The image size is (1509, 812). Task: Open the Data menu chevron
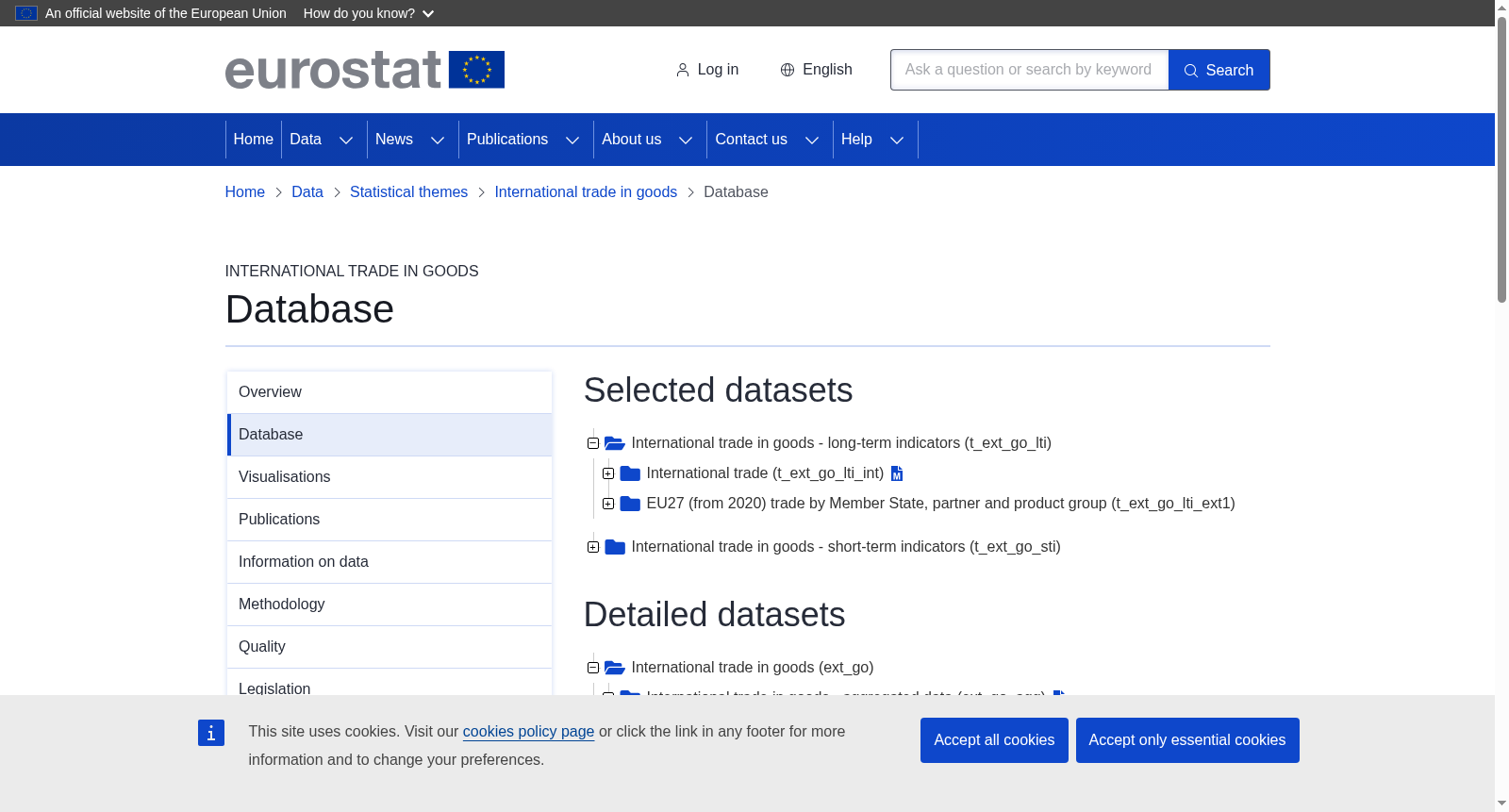(346, 140)
